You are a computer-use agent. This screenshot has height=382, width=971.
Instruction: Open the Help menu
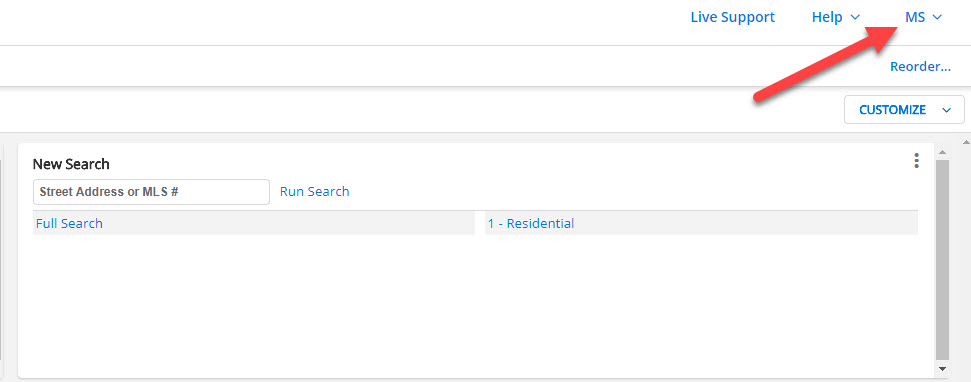click(835, 17)
